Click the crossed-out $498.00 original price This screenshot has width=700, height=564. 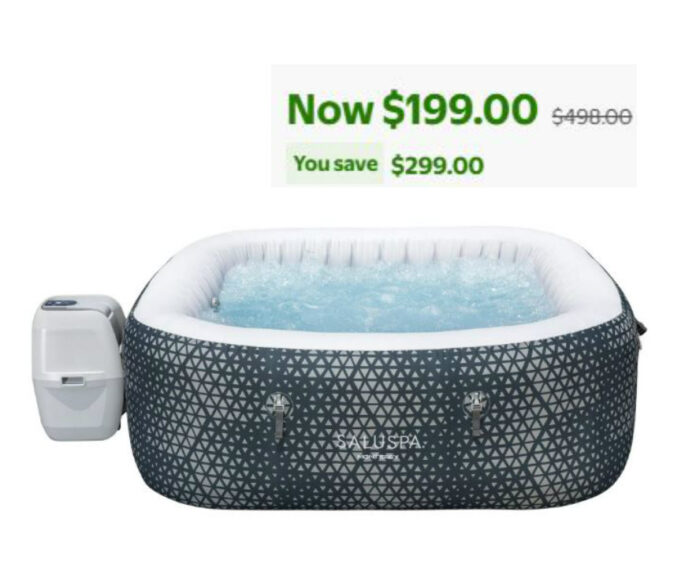click(592, 117)
